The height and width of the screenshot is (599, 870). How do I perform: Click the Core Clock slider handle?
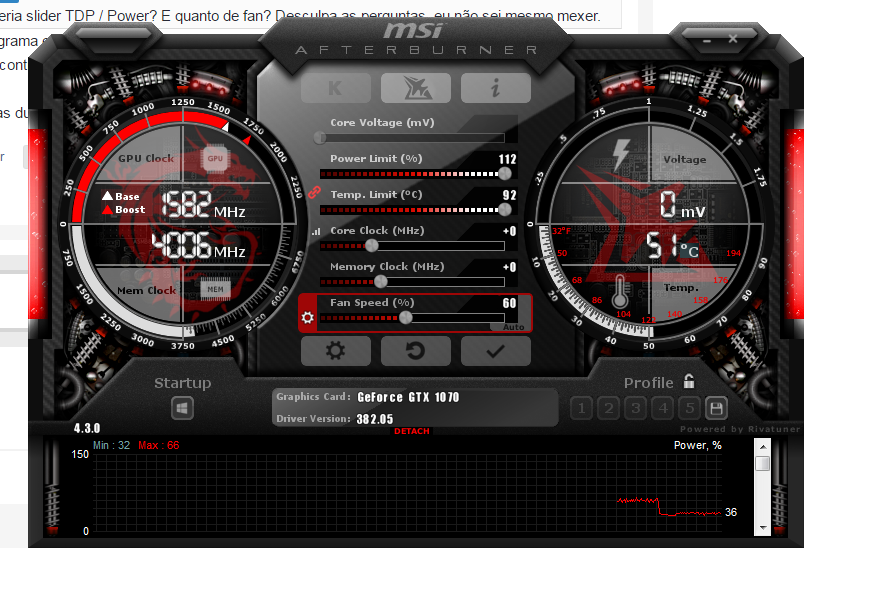[372, 246]
